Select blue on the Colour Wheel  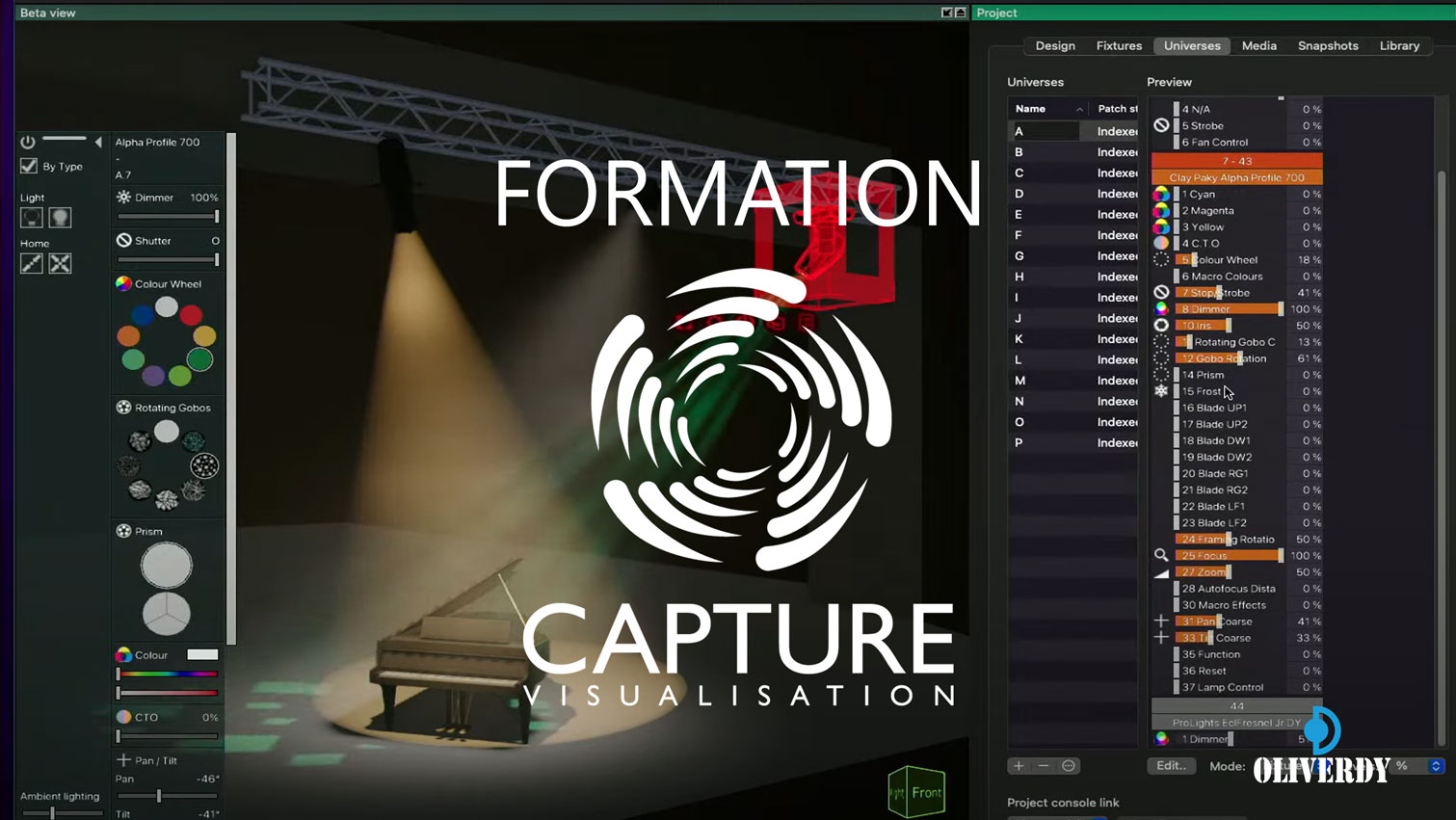pos(143,314)
